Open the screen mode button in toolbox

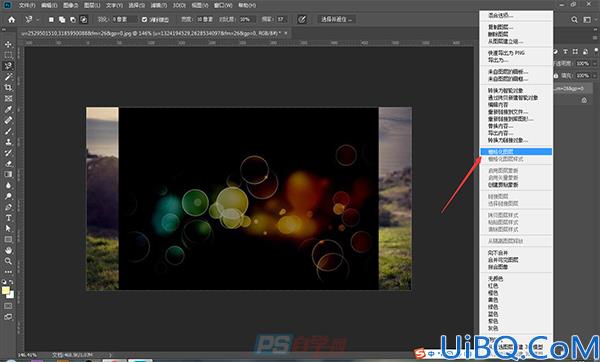[x=8, y=317]
